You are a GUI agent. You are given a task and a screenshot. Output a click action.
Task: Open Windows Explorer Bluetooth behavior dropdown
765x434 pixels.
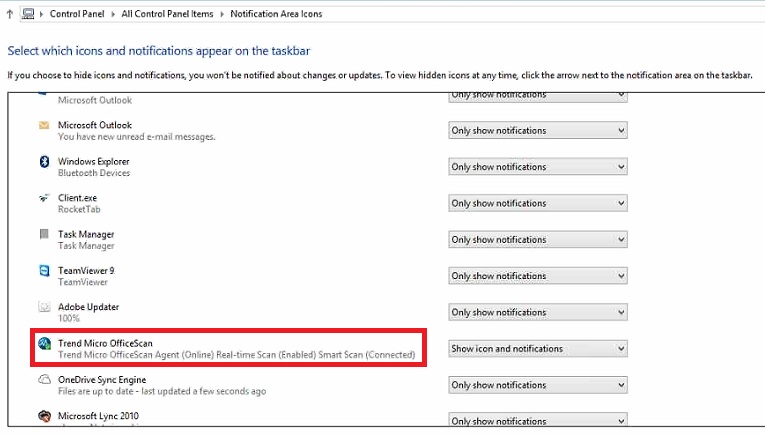click(538, 167)
